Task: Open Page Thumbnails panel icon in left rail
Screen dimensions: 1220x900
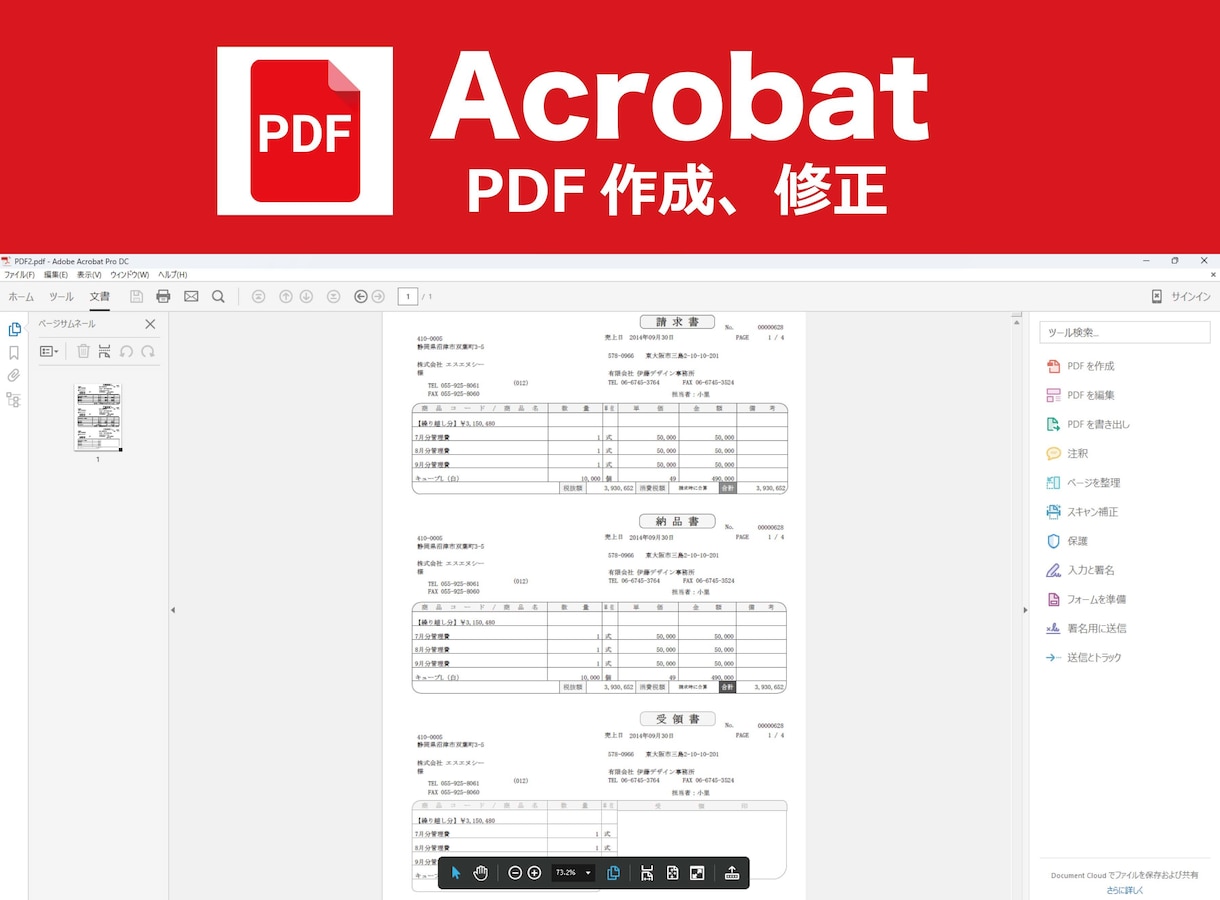Action: (x=14, y=329)
